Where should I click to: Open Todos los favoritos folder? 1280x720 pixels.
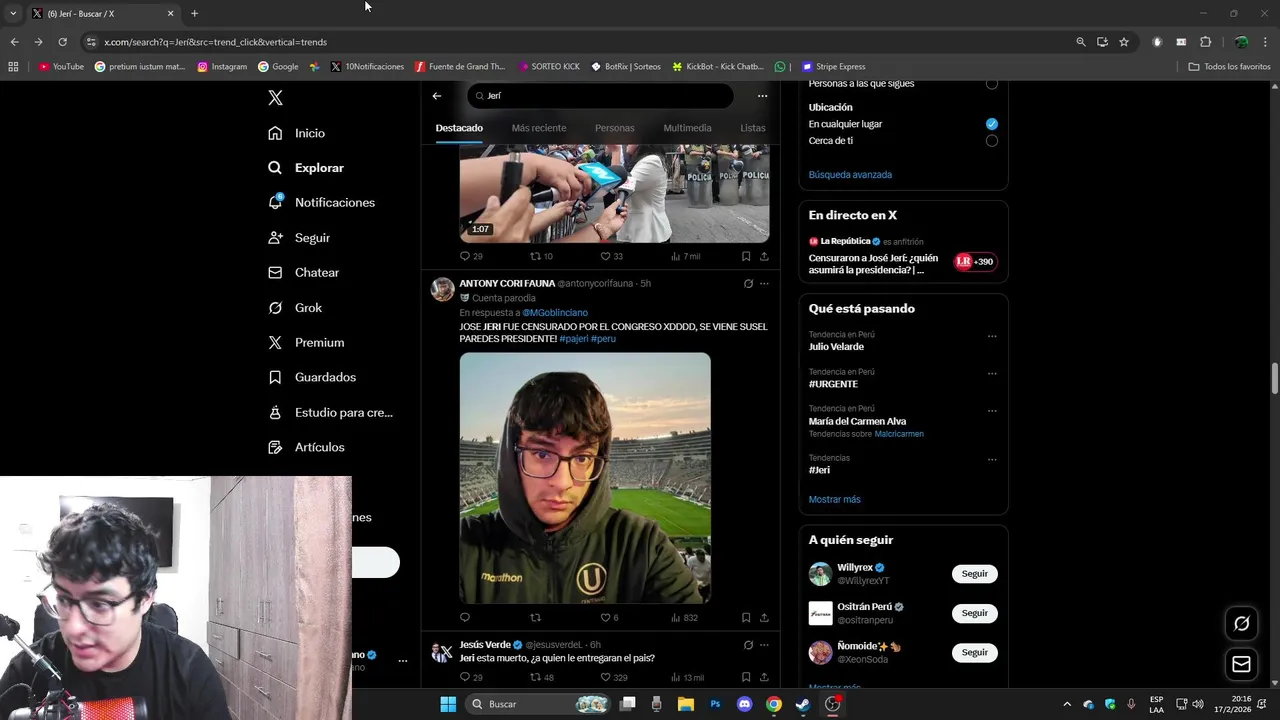point(1229,67)
